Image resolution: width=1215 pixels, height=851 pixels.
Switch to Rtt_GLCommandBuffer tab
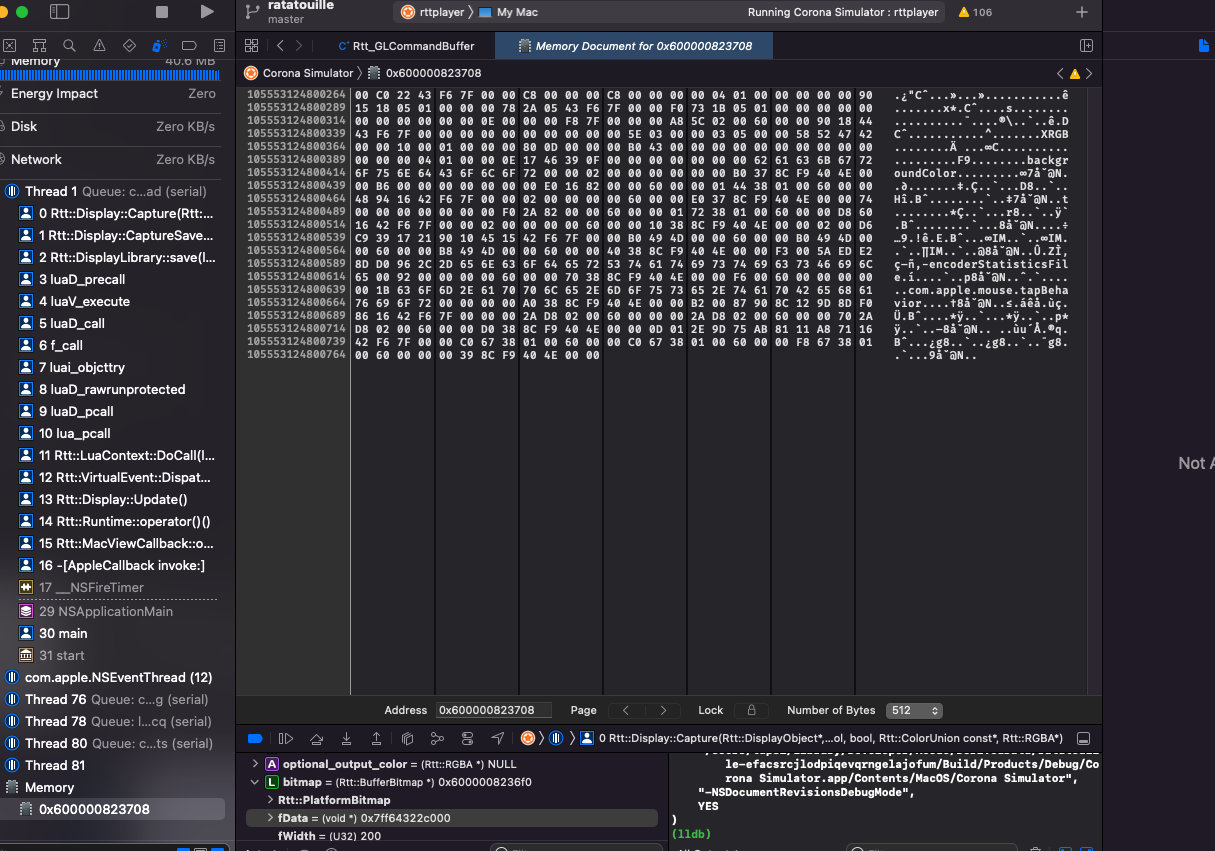[x=407, y=46]
